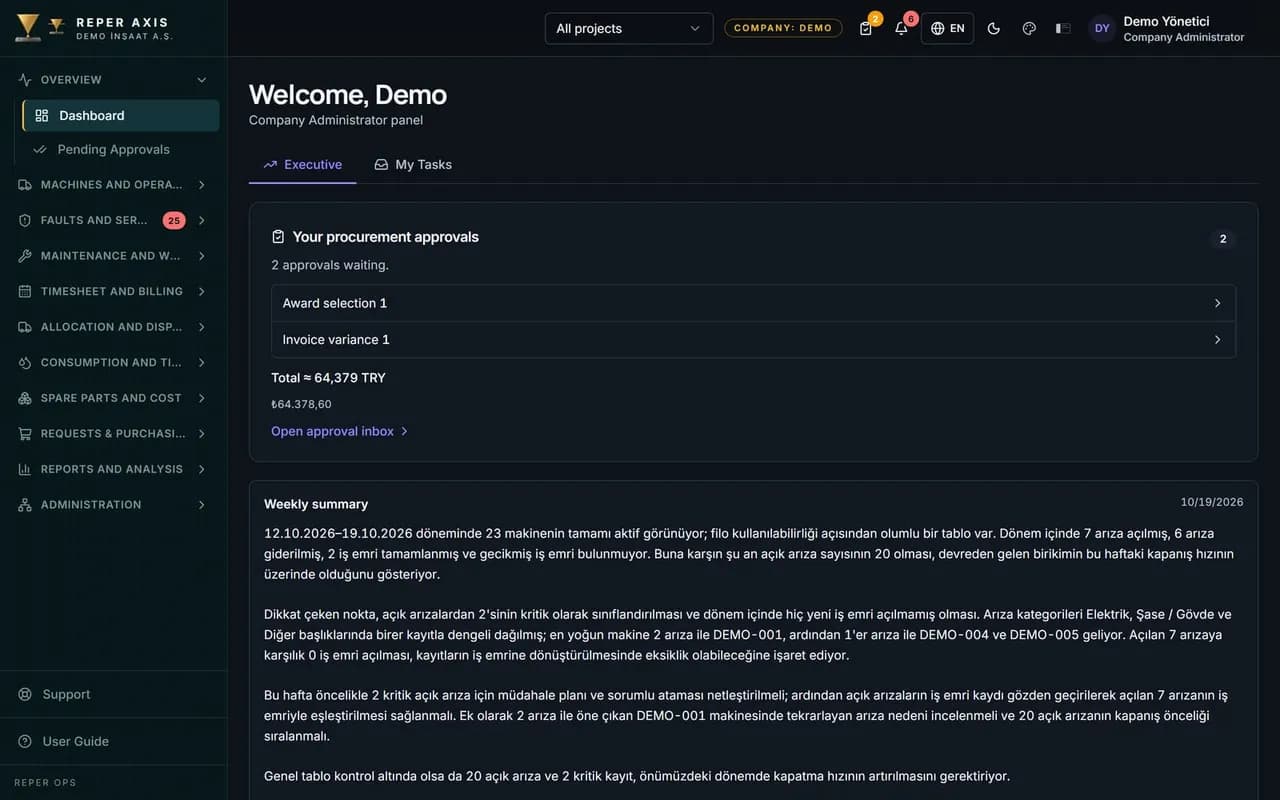Screen dimensions: 1280x800
Task: Click the 10/19/2026 weekly summary date
Action: [x=1212, y=502]
